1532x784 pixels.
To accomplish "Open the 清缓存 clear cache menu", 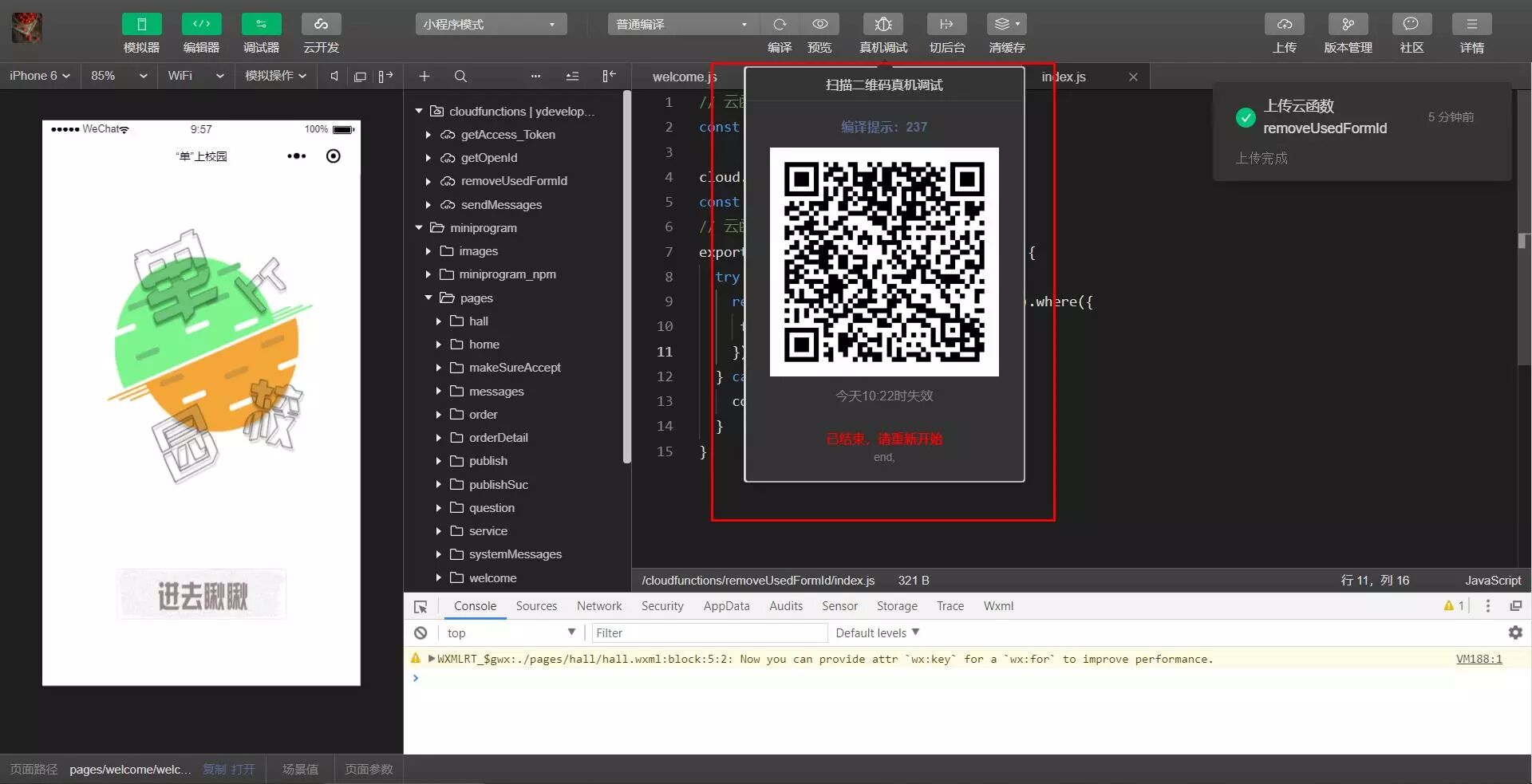I will [1007, 24].
